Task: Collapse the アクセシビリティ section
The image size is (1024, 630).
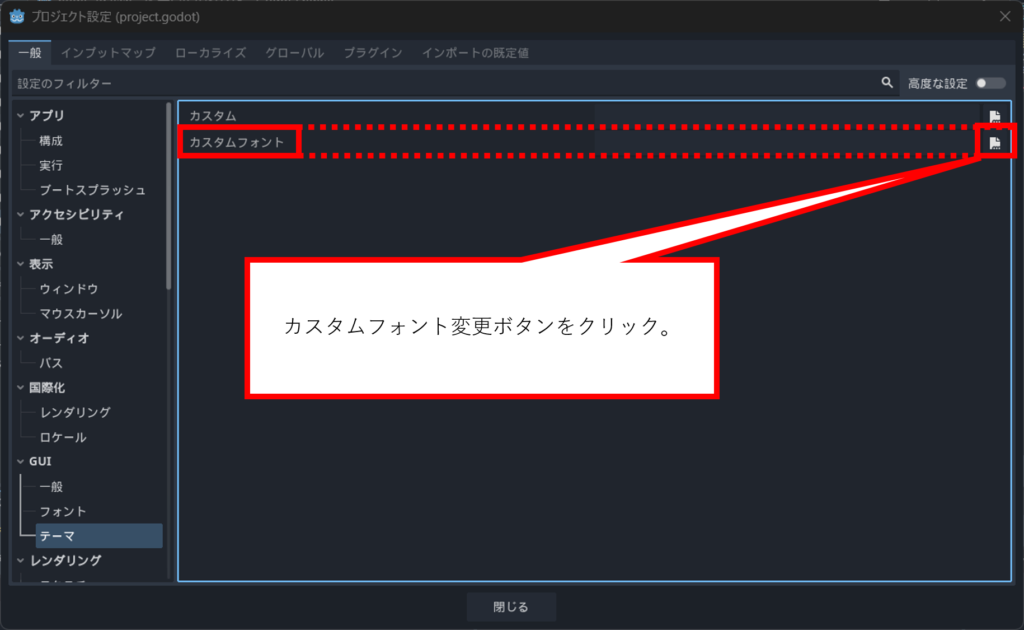Action: tap(21, 215)
